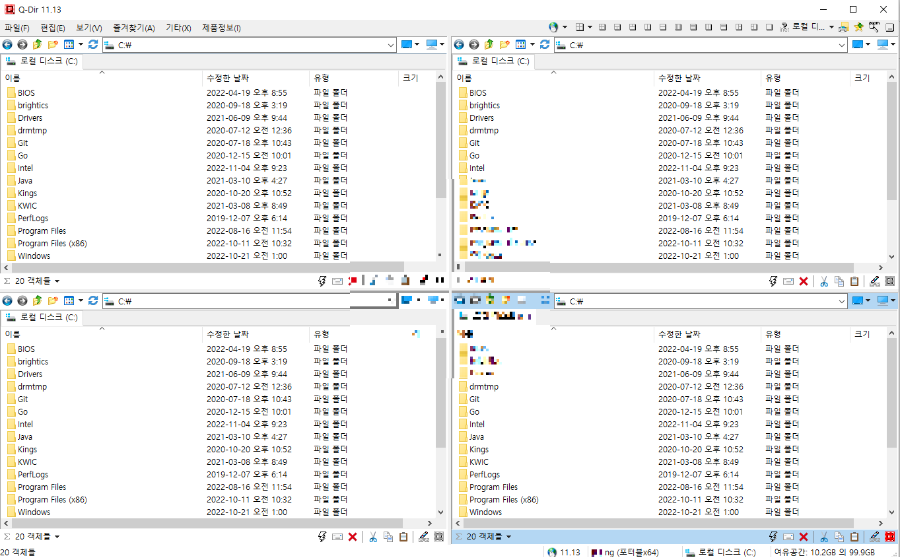Sort by 유형 column in bottom-left pane
The height and width of the screenshot is (557, 900).
pyautogui.click(x=354, y=334)
